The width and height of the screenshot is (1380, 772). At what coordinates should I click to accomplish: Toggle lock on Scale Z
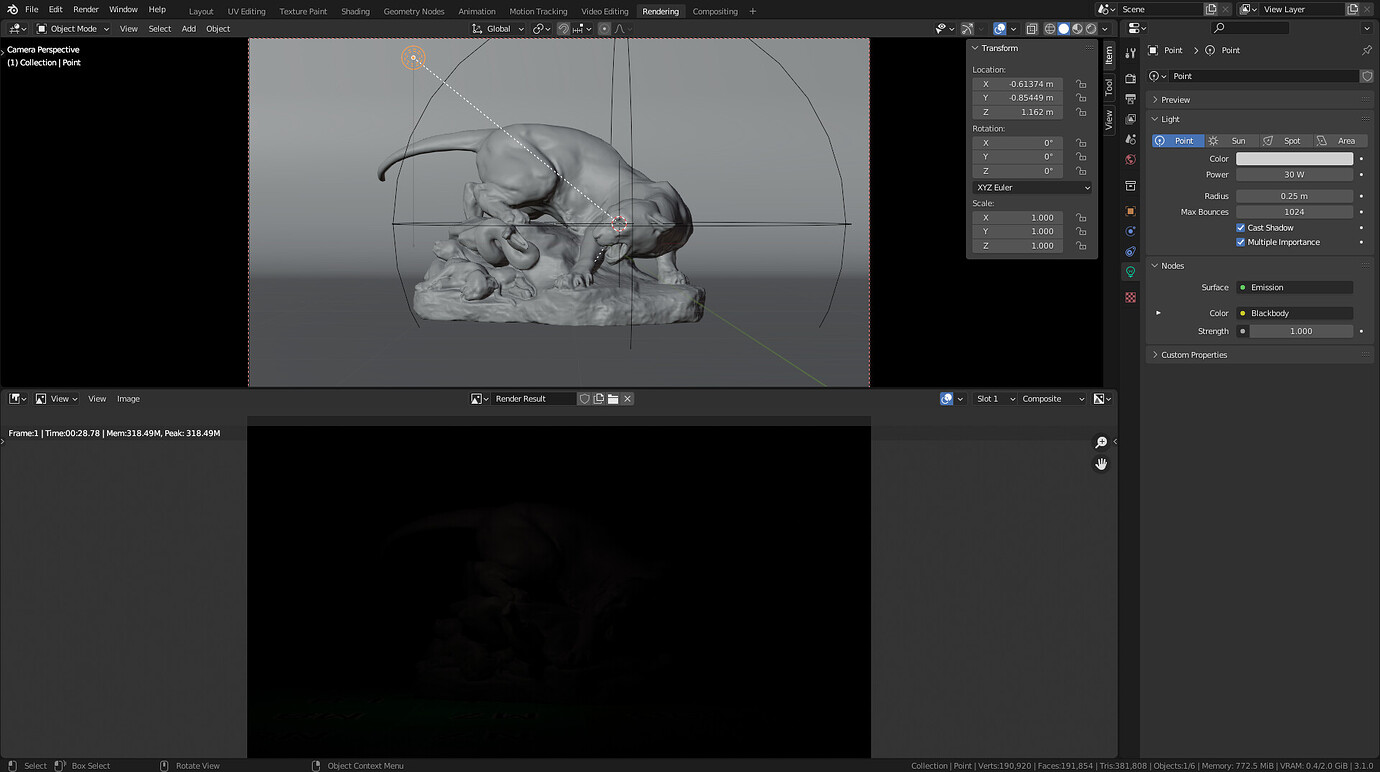pos(1081,246)
